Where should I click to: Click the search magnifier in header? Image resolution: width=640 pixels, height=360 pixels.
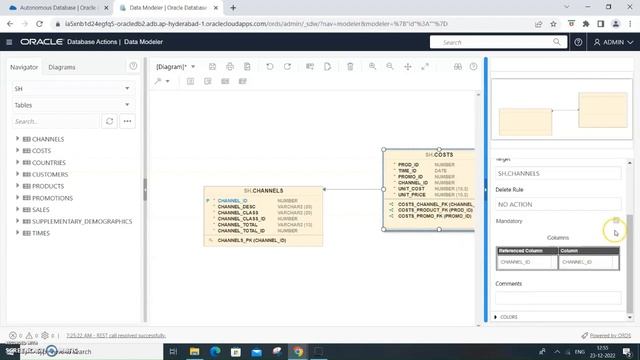point(557,42)
